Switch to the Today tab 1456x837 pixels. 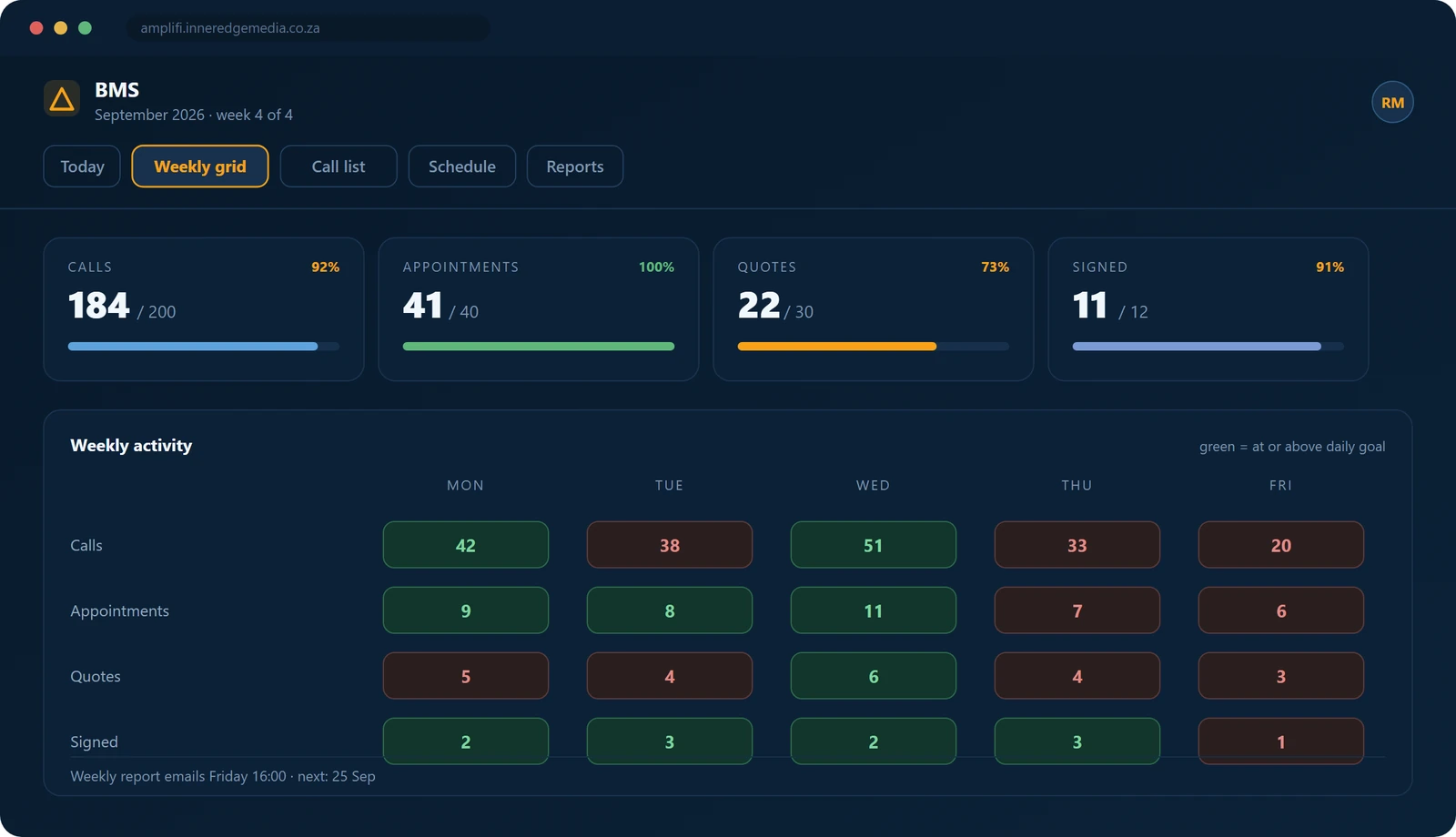click(x=82, y=166)
